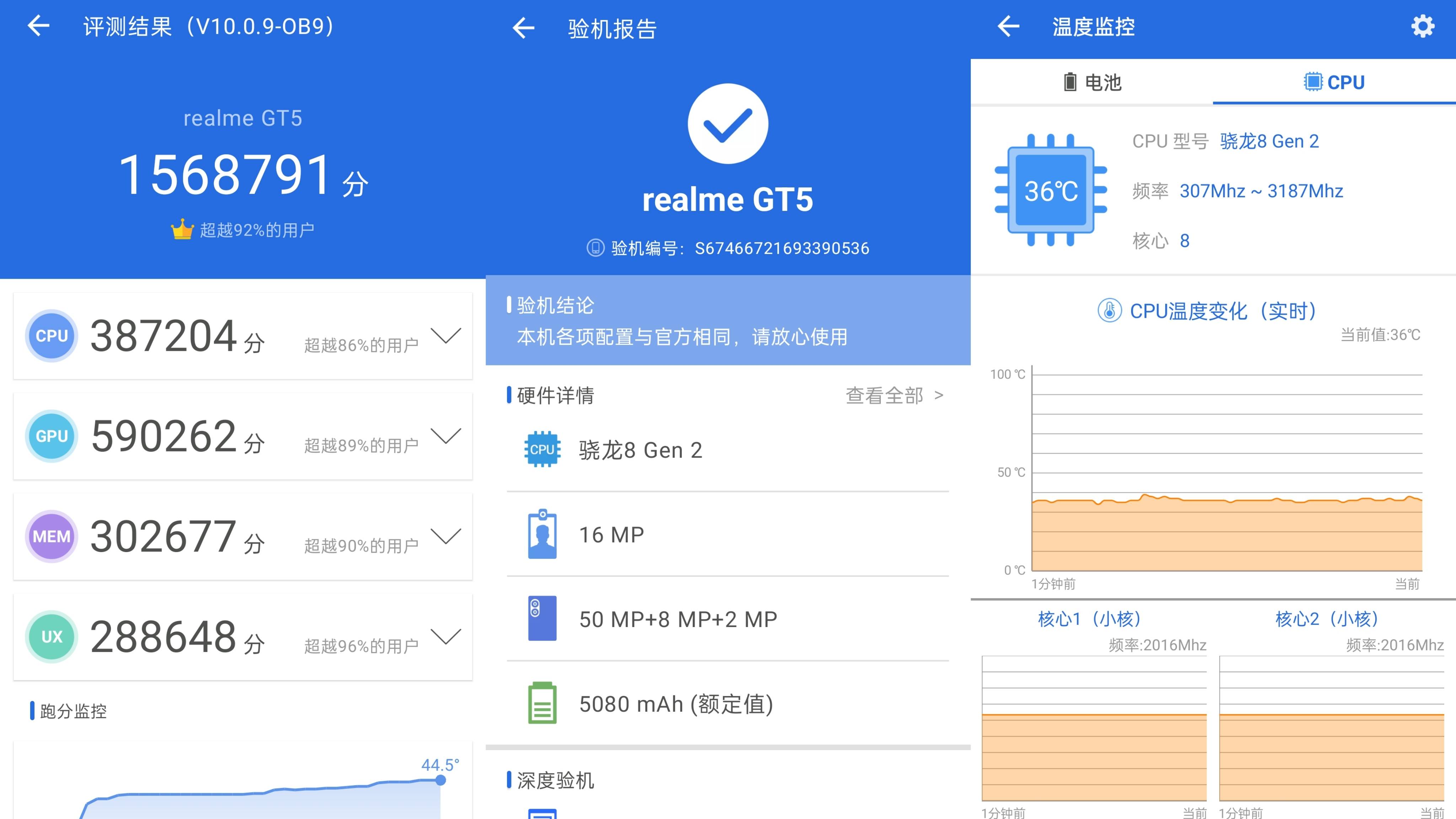Tap the 36℃ CPU chip graphic
This screenshot has width=1456, height=819.
point(1051,191)
